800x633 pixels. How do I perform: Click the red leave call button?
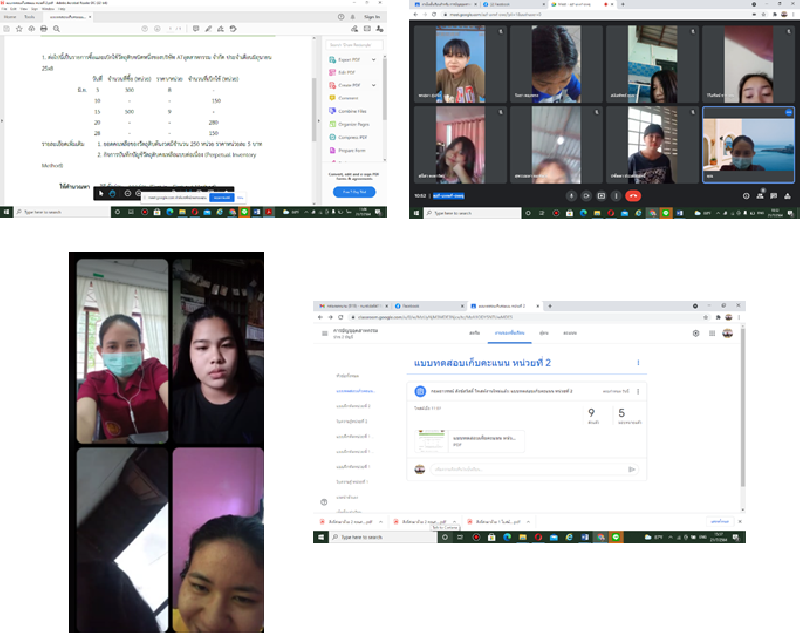click(632, 195)
